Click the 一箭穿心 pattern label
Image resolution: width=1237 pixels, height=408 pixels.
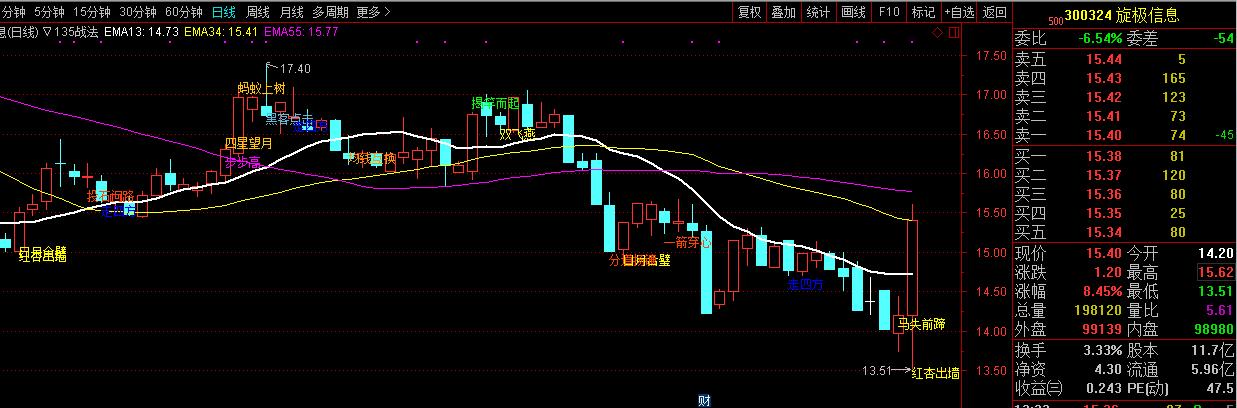687,241
